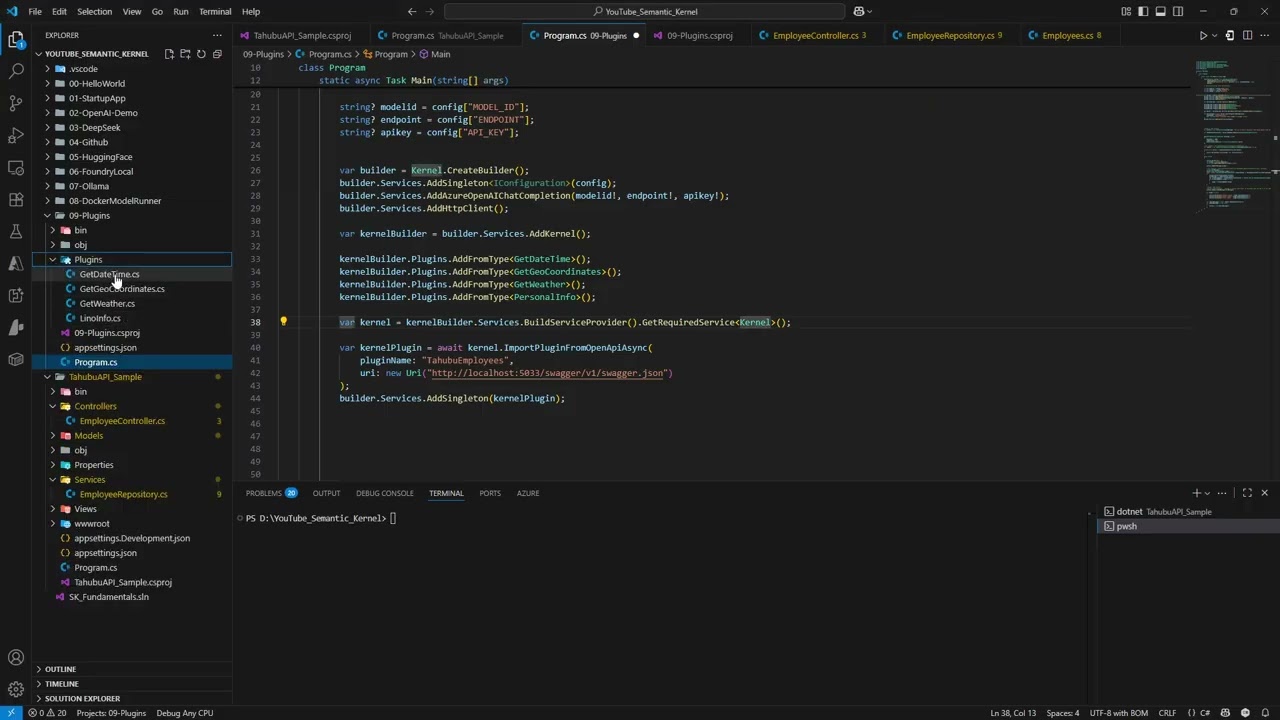Open the Source Control view

click(16, 104)
